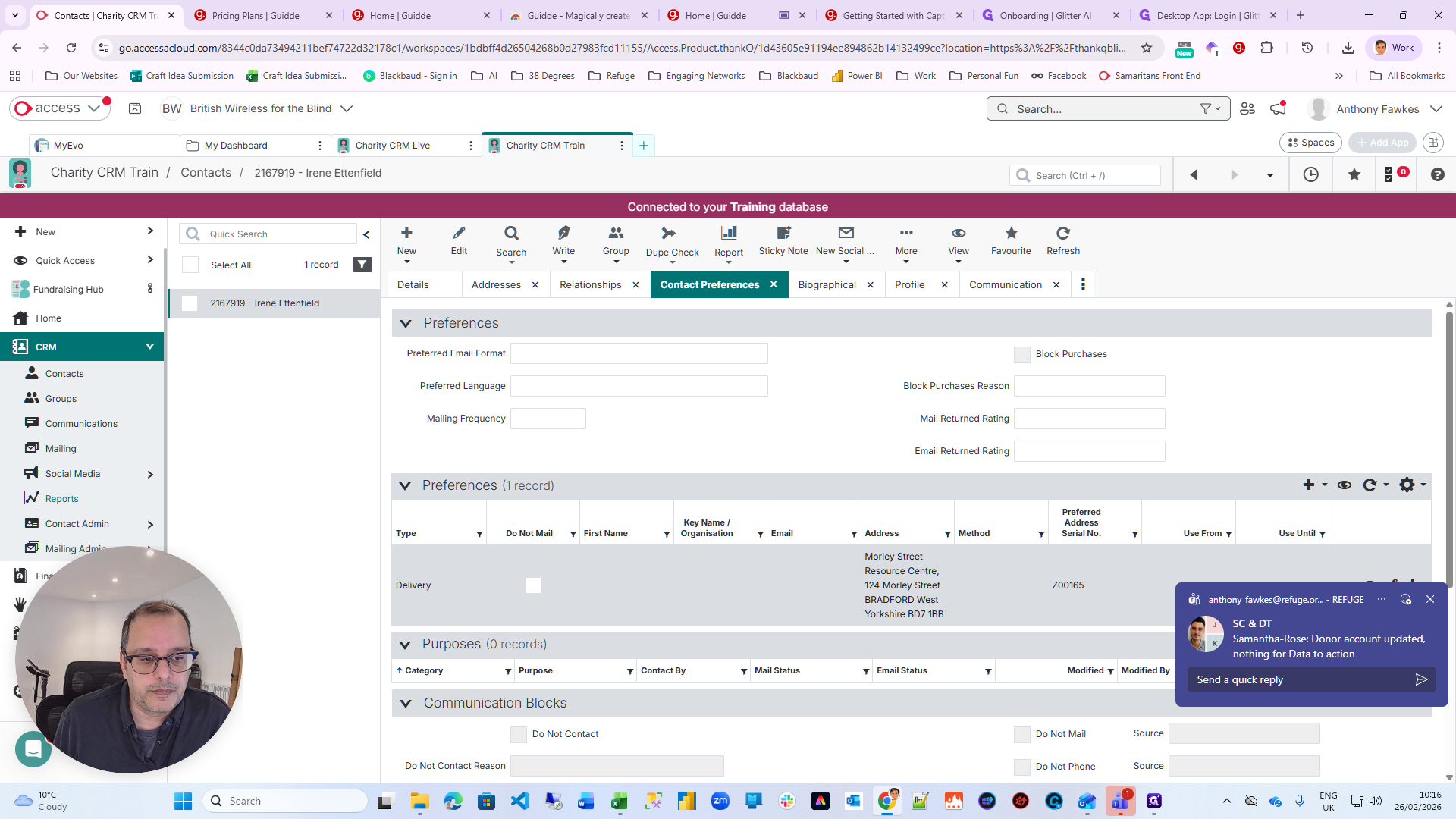Click the Dupe Check toolbar icon
Screen dimensions: 1456x819
tap(668, 234)
